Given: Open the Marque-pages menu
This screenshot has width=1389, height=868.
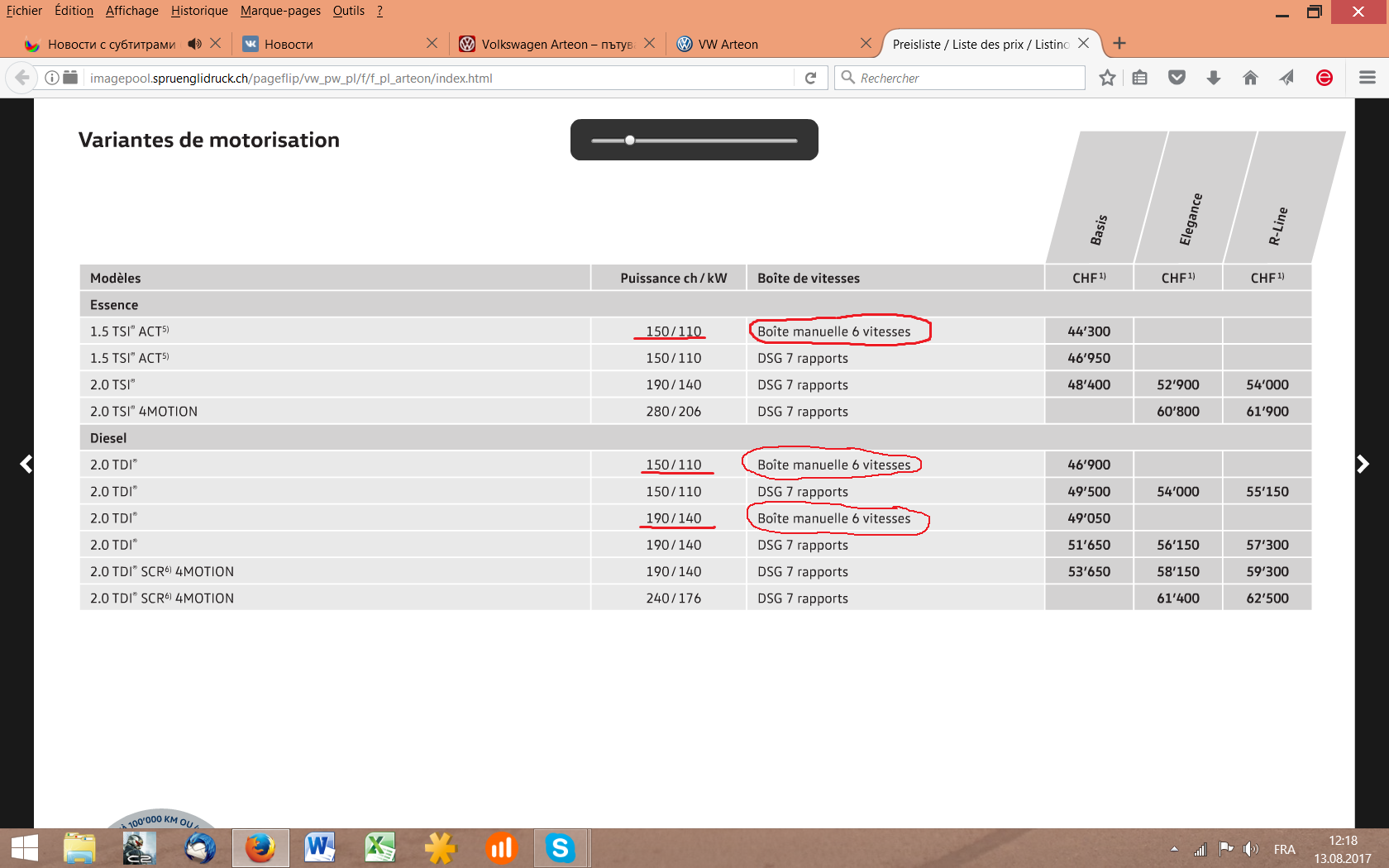Looking at the screenshot, I should tap(280, 11).
